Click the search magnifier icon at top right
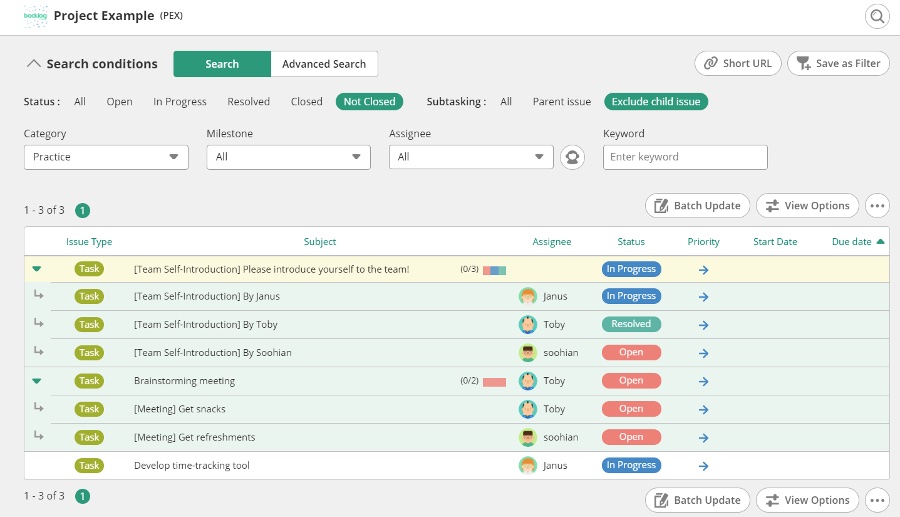This screenshot has width=900, height=517. coord(877,16)
